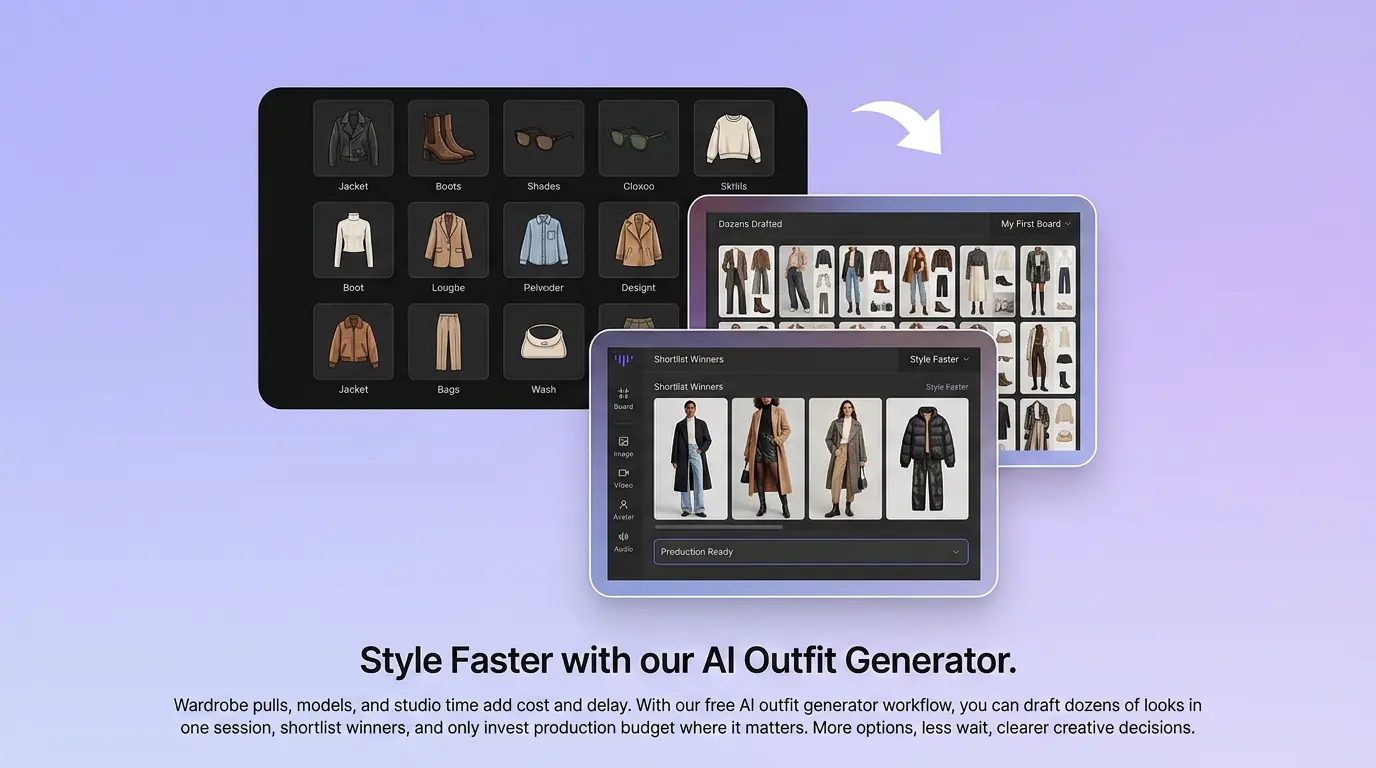Viewport: 1376px width, 768px height.
Task: Open the Avatar tool in sidebar
Action: (x=623, y=510)
